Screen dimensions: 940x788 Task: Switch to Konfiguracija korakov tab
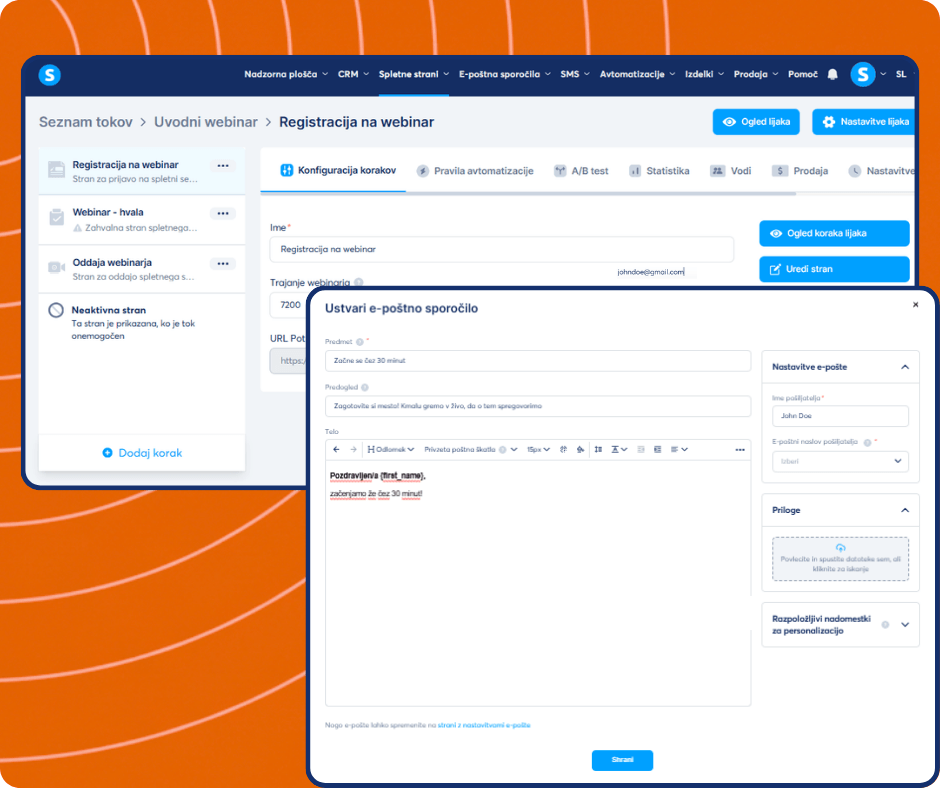click(338, 171)
